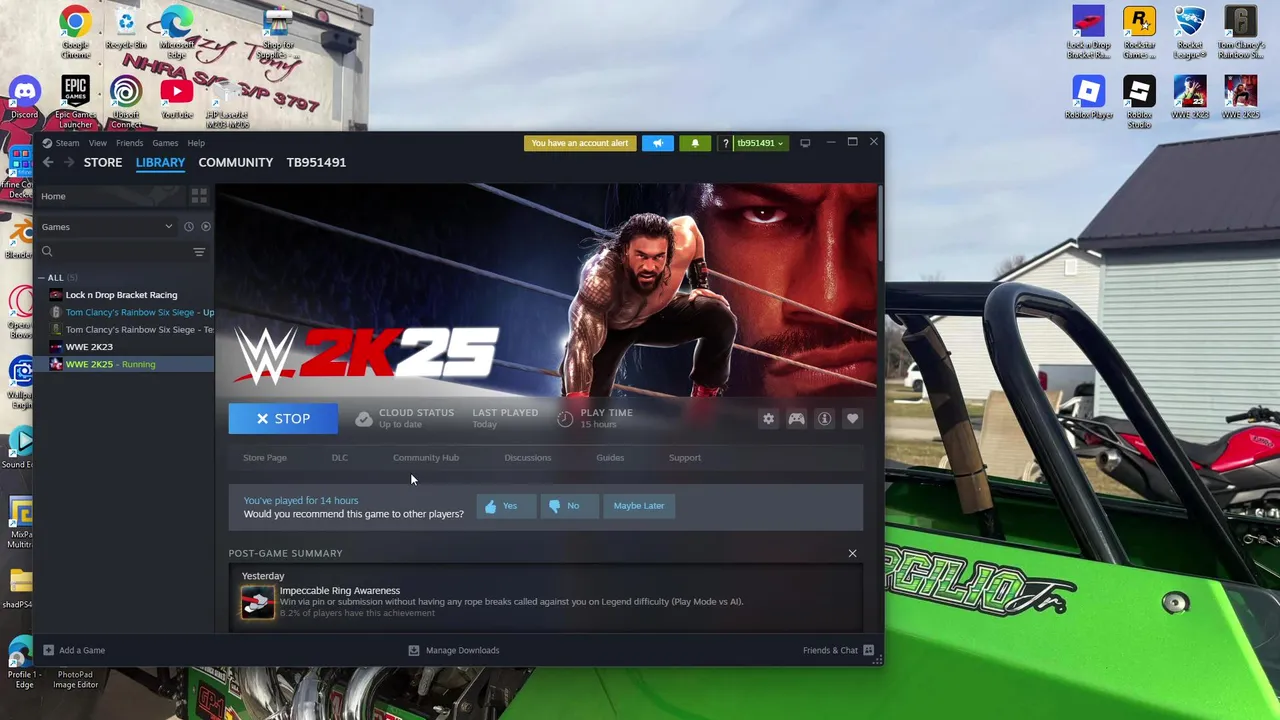This screenshot has width=1280, height=720.
Task: Filter library to ready-to-play games
Action: [205, 227]
